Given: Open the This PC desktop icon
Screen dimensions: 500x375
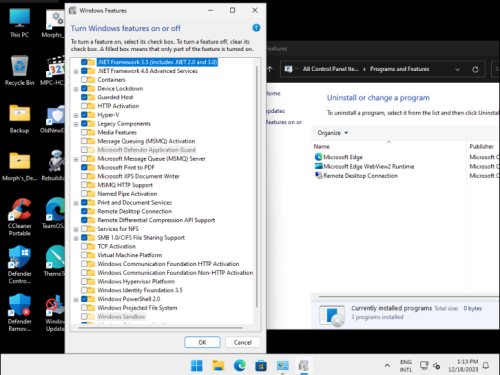Looking at the screenshot, I should coord(19,23).
